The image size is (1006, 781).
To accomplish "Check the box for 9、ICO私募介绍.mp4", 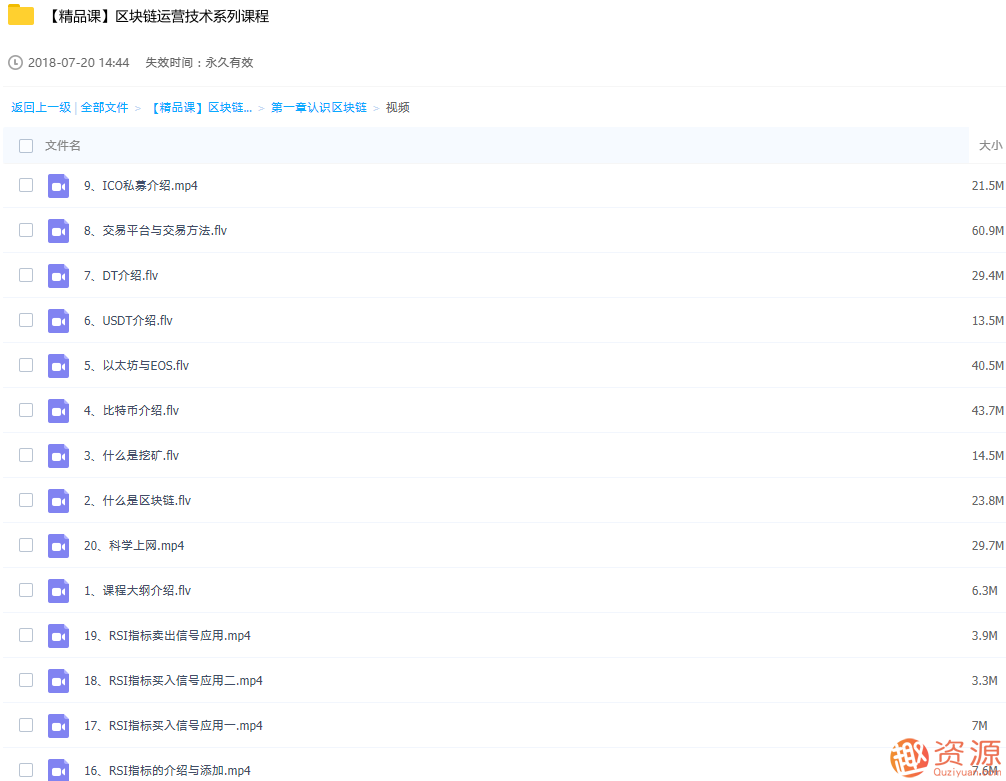I will coord(26,185).
